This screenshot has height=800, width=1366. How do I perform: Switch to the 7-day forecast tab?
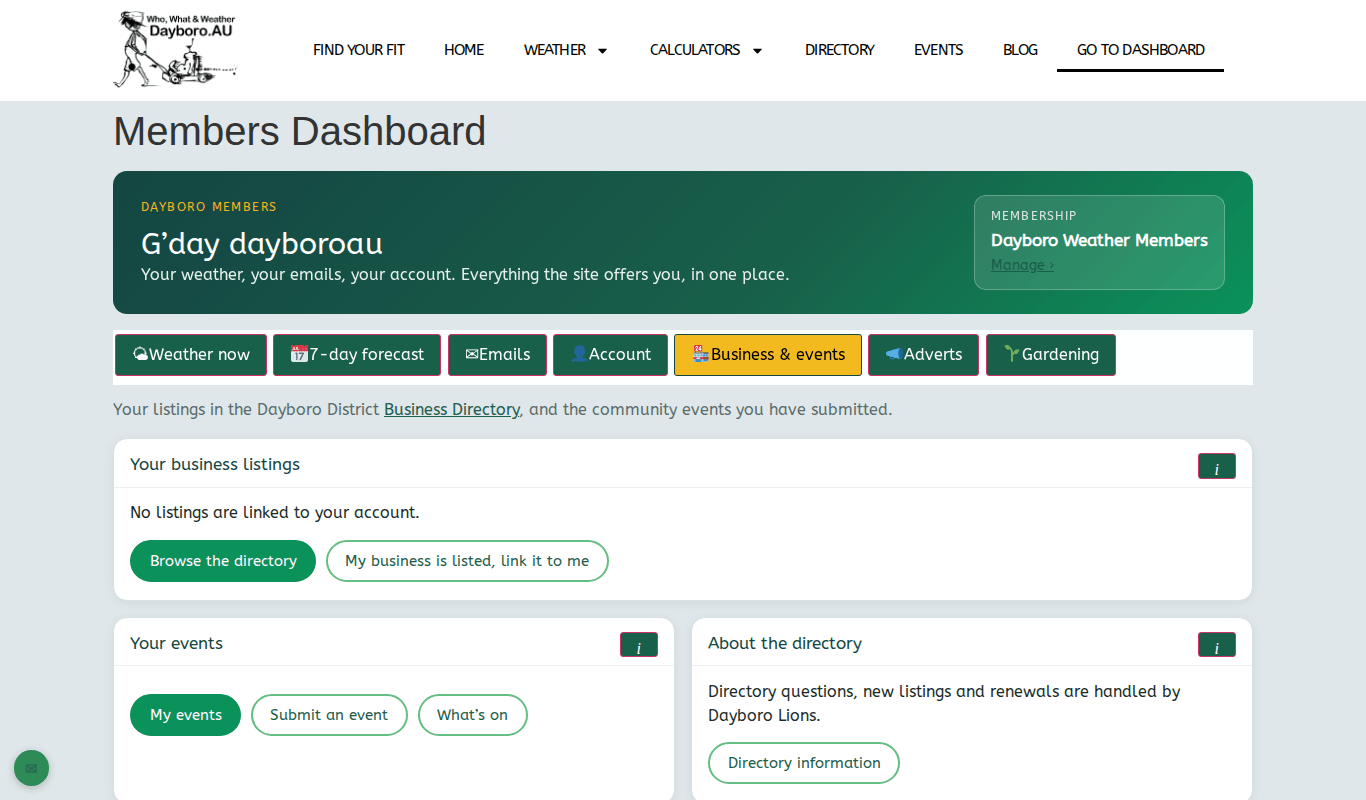coord(357,355)
